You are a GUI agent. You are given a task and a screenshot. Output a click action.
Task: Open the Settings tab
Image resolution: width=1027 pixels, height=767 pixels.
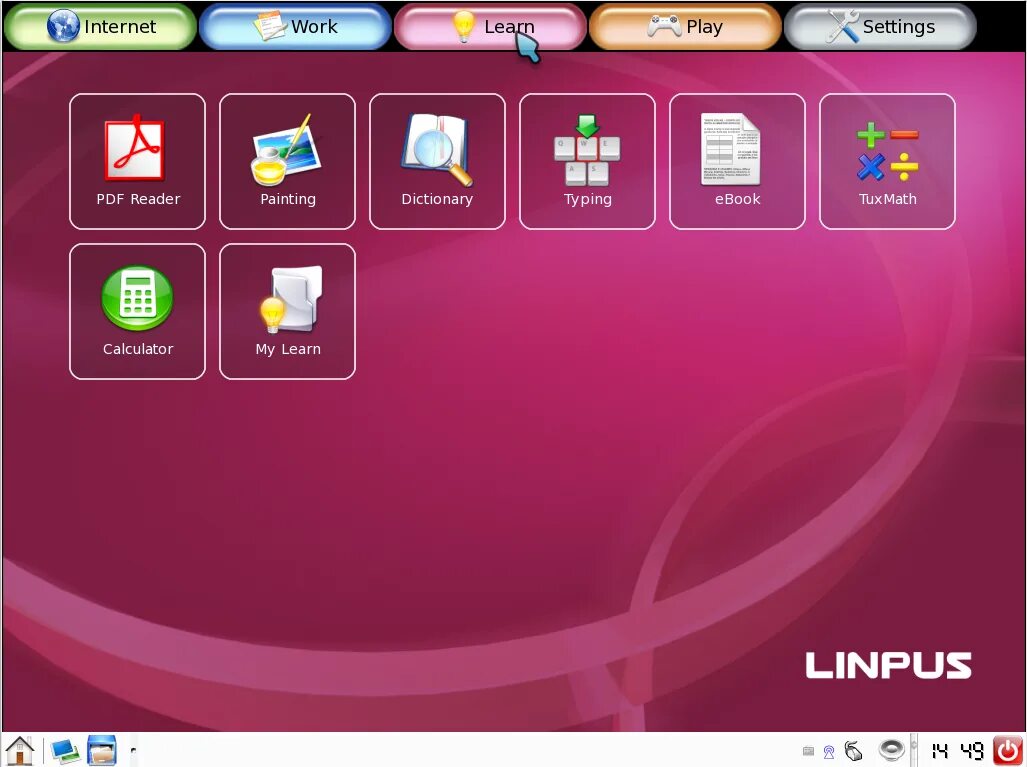880,26
